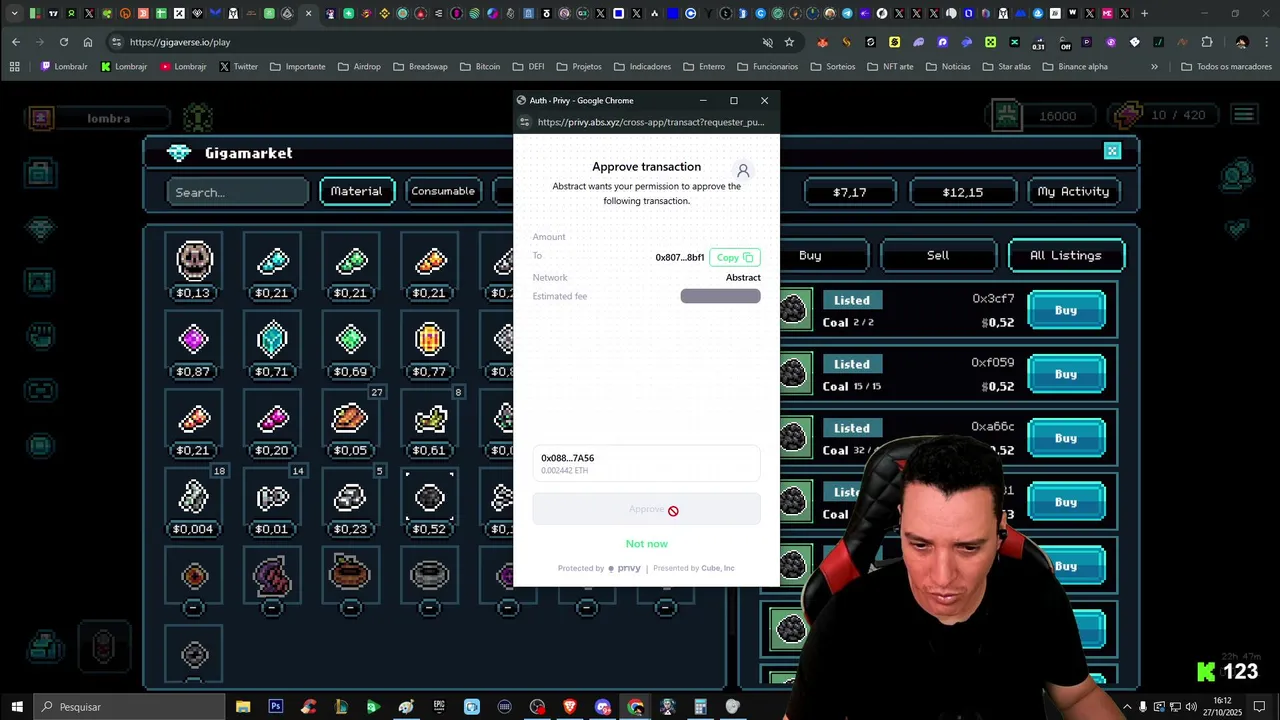The image size is (1280, 720).
Task: Open File Explorer from the taskbar
Action: (243, 707)
